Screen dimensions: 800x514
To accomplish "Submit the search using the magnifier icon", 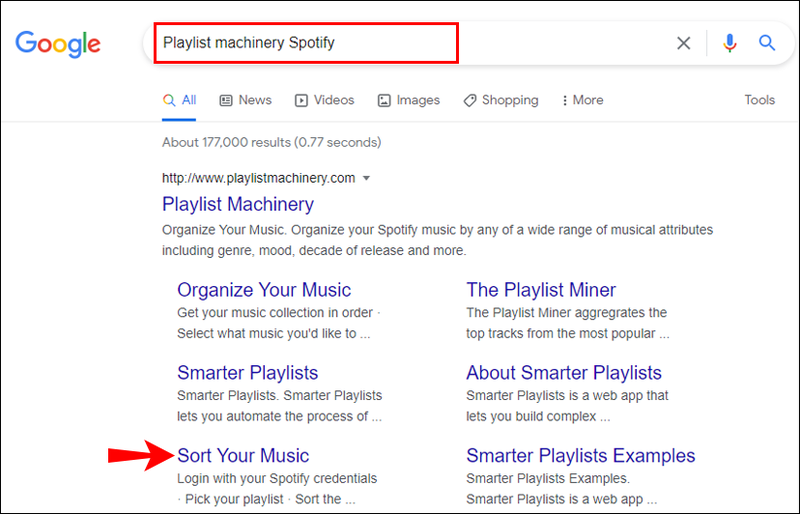I will pos(767,43).
